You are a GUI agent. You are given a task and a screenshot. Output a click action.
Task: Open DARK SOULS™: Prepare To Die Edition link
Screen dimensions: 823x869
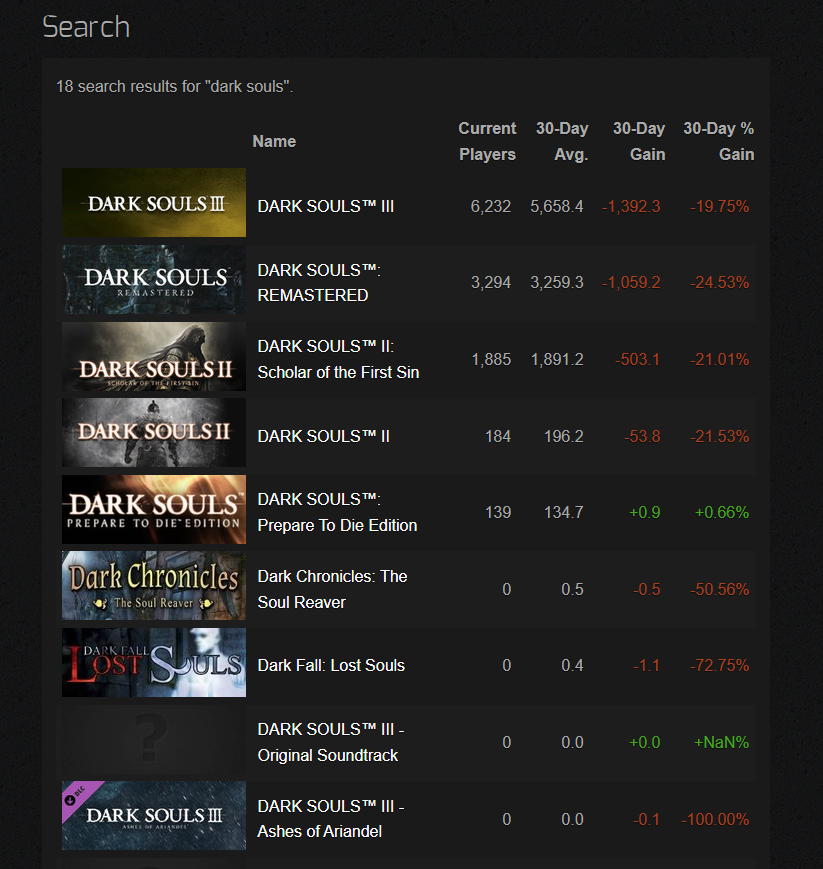coord(337,512)
